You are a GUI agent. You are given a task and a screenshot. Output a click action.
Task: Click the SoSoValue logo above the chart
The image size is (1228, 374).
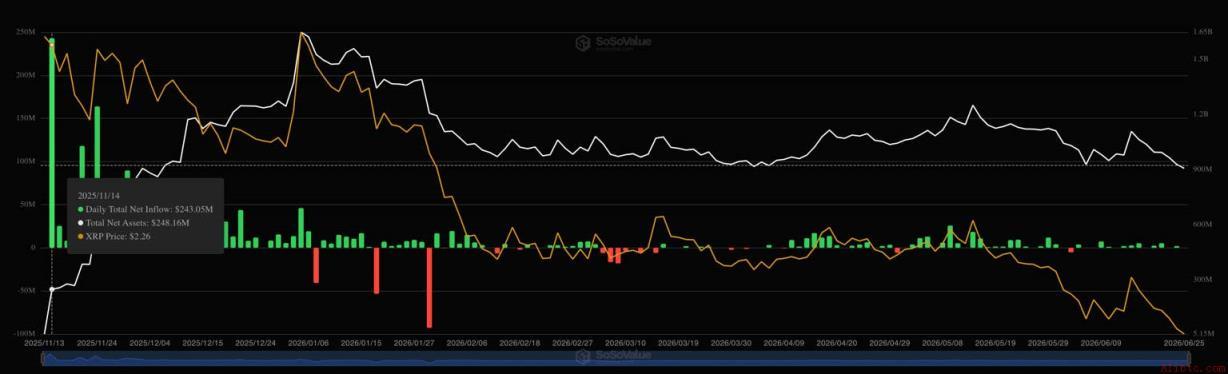613,43
